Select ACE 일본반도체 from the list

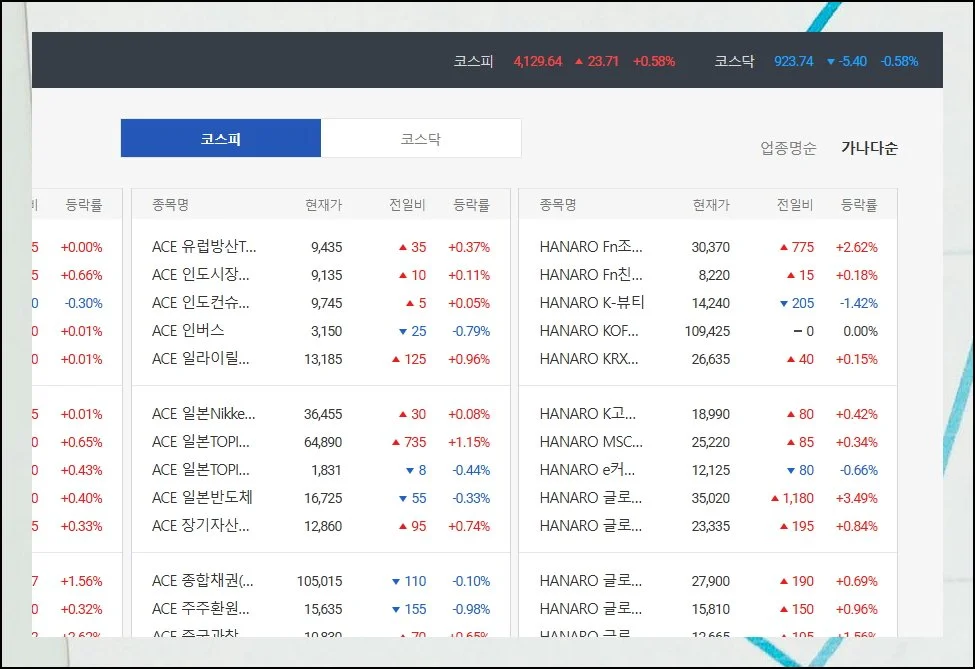(x=201, y=498)
